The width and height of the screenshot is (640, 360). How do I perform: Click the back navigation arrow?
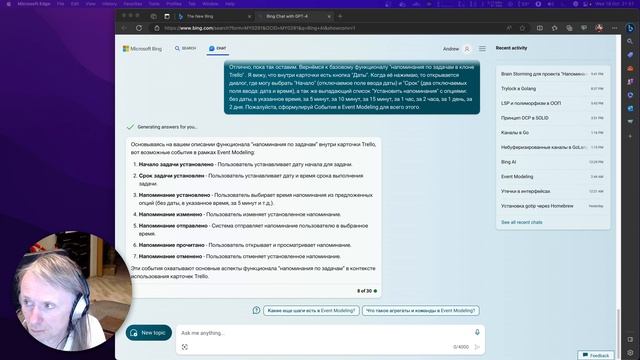(124, 28)
